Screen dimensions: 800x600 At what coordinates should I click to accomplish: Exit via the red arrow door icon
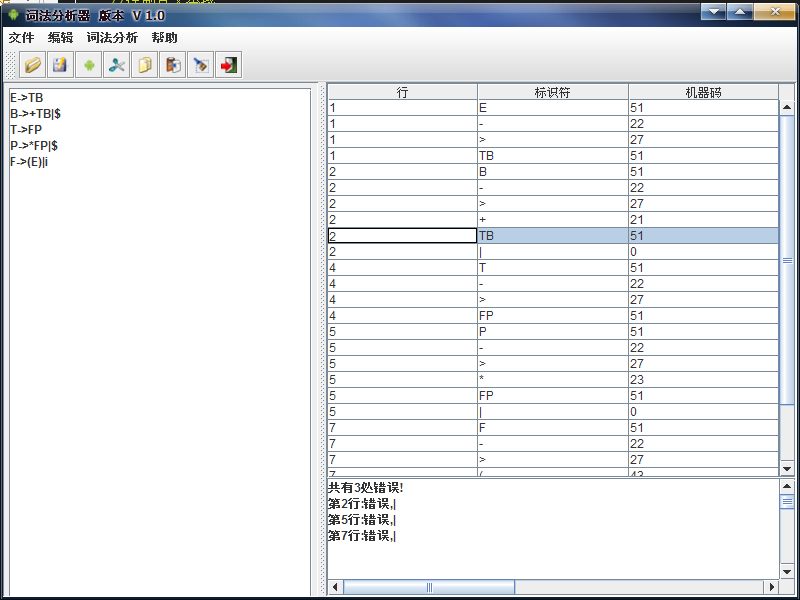click(229, 65)
